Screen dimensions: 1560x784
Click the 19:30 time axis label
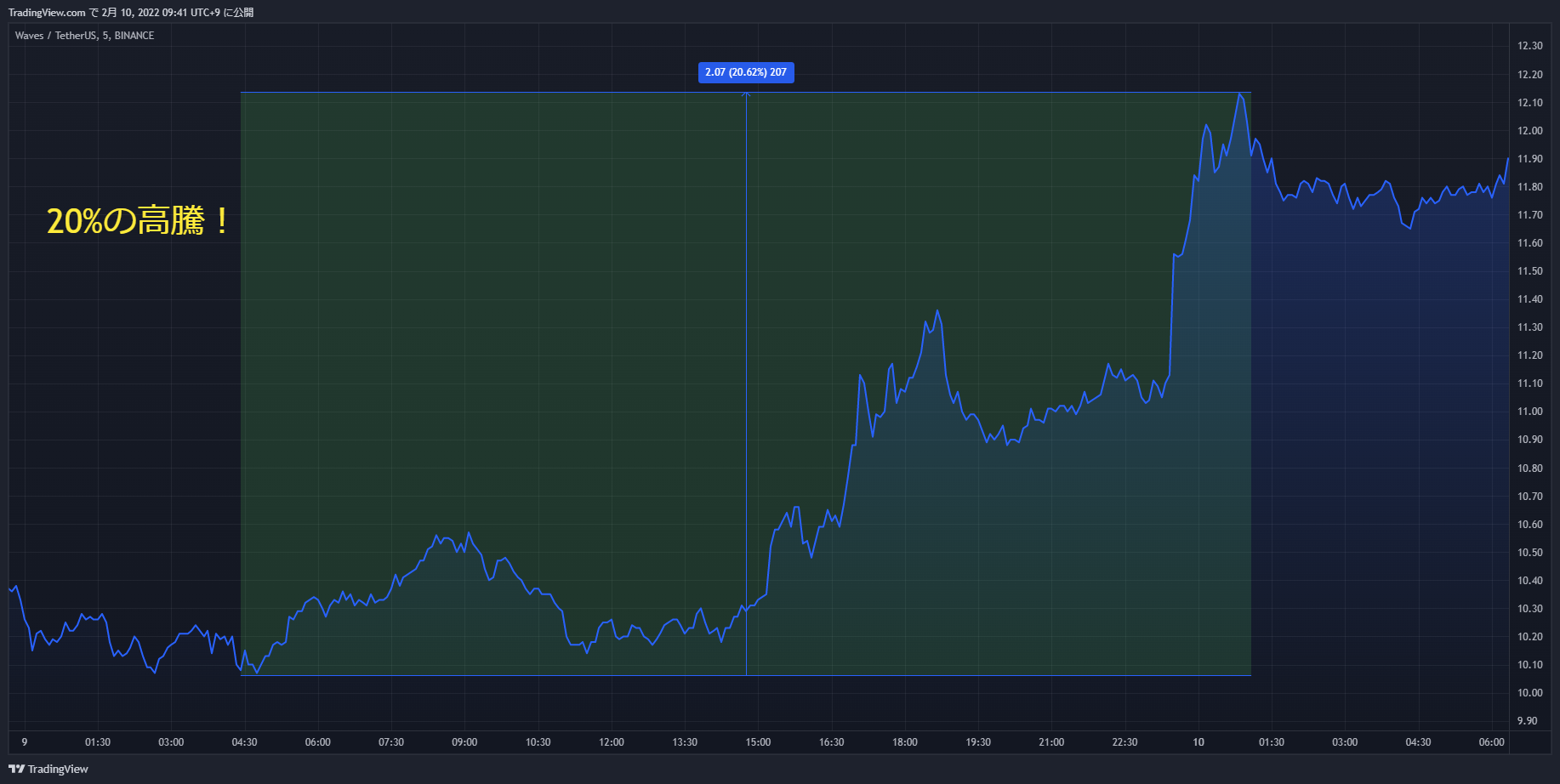978,742
